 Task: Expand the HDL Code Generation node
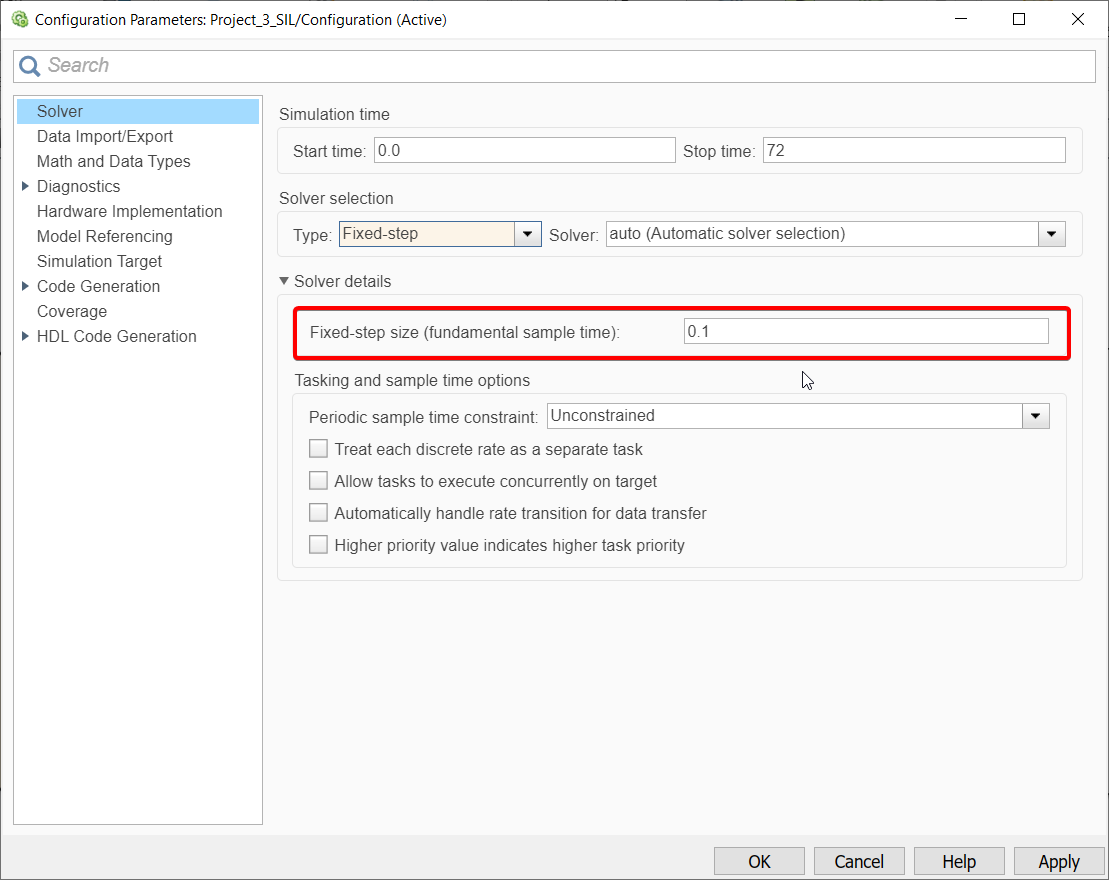[25, 336]
